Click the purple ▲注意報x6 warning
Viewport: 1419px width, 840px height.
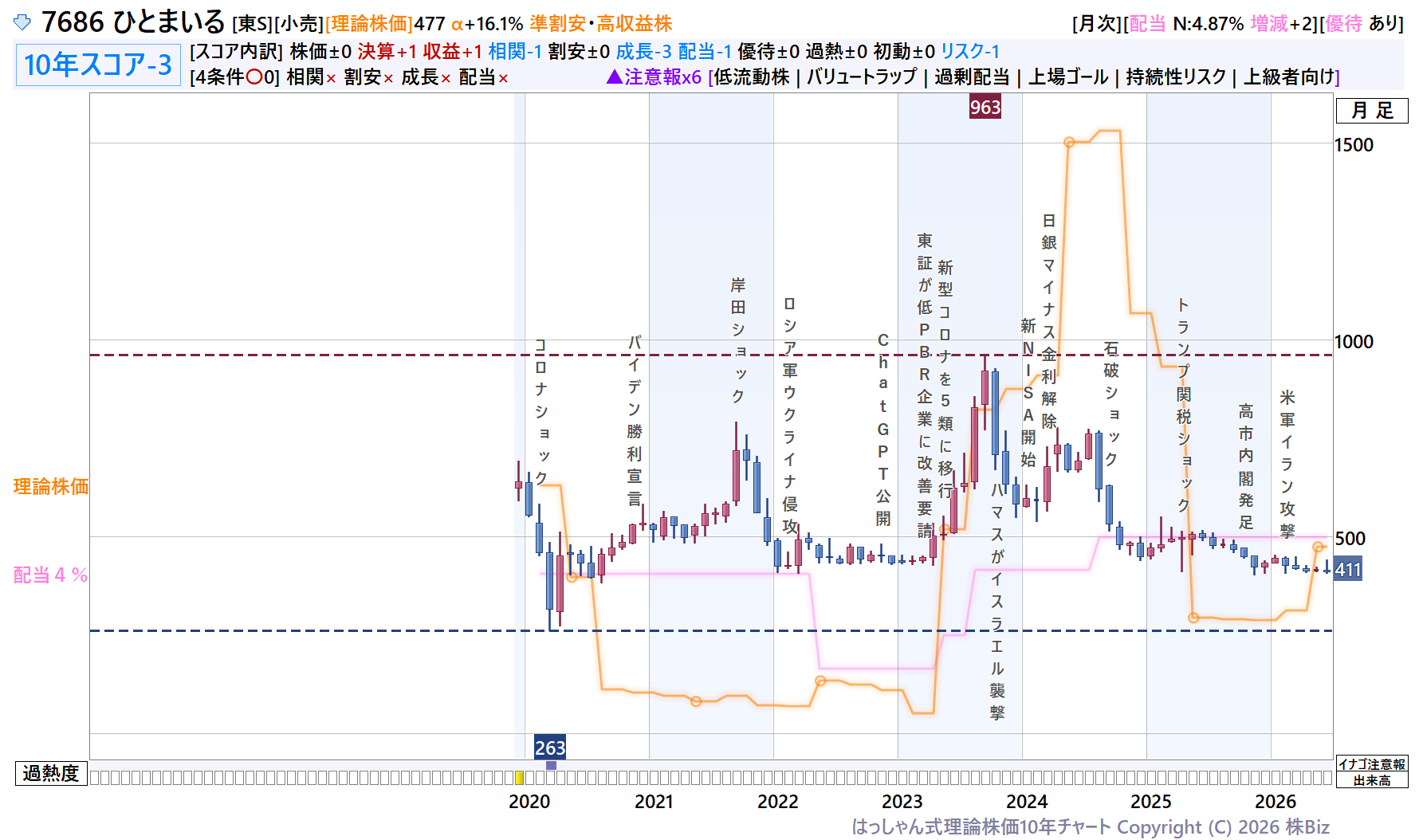[x=654, y=77]
